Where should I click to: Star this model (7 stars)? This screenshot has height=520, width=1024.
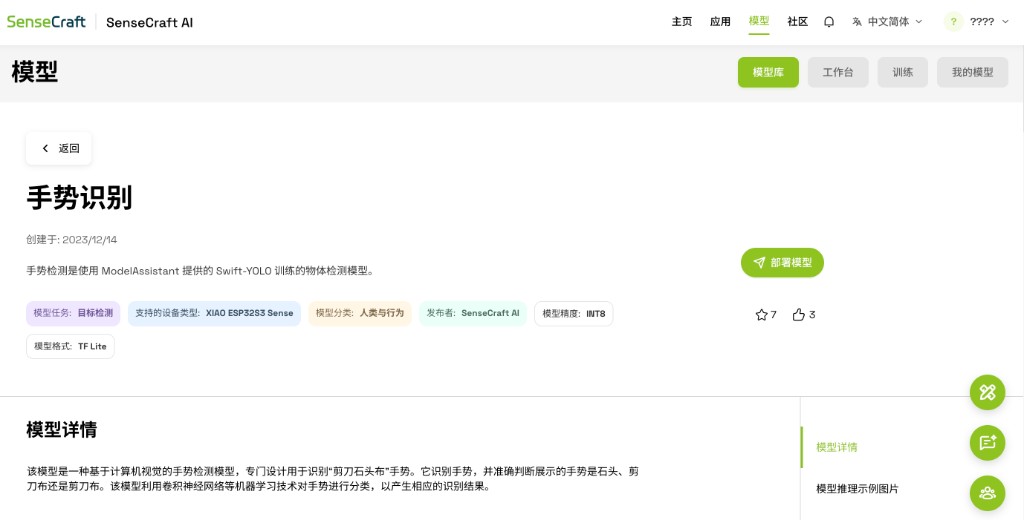766,315
